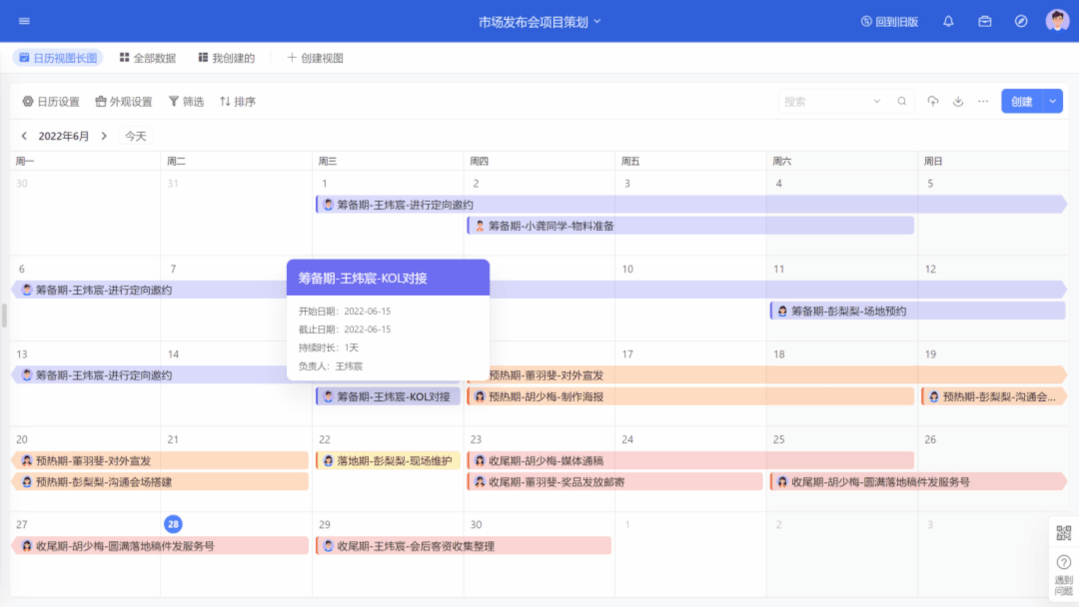Open the QR code icon at bottom right
Viewport: 1079px width, 607px height.
click(x=1063, y=533)
